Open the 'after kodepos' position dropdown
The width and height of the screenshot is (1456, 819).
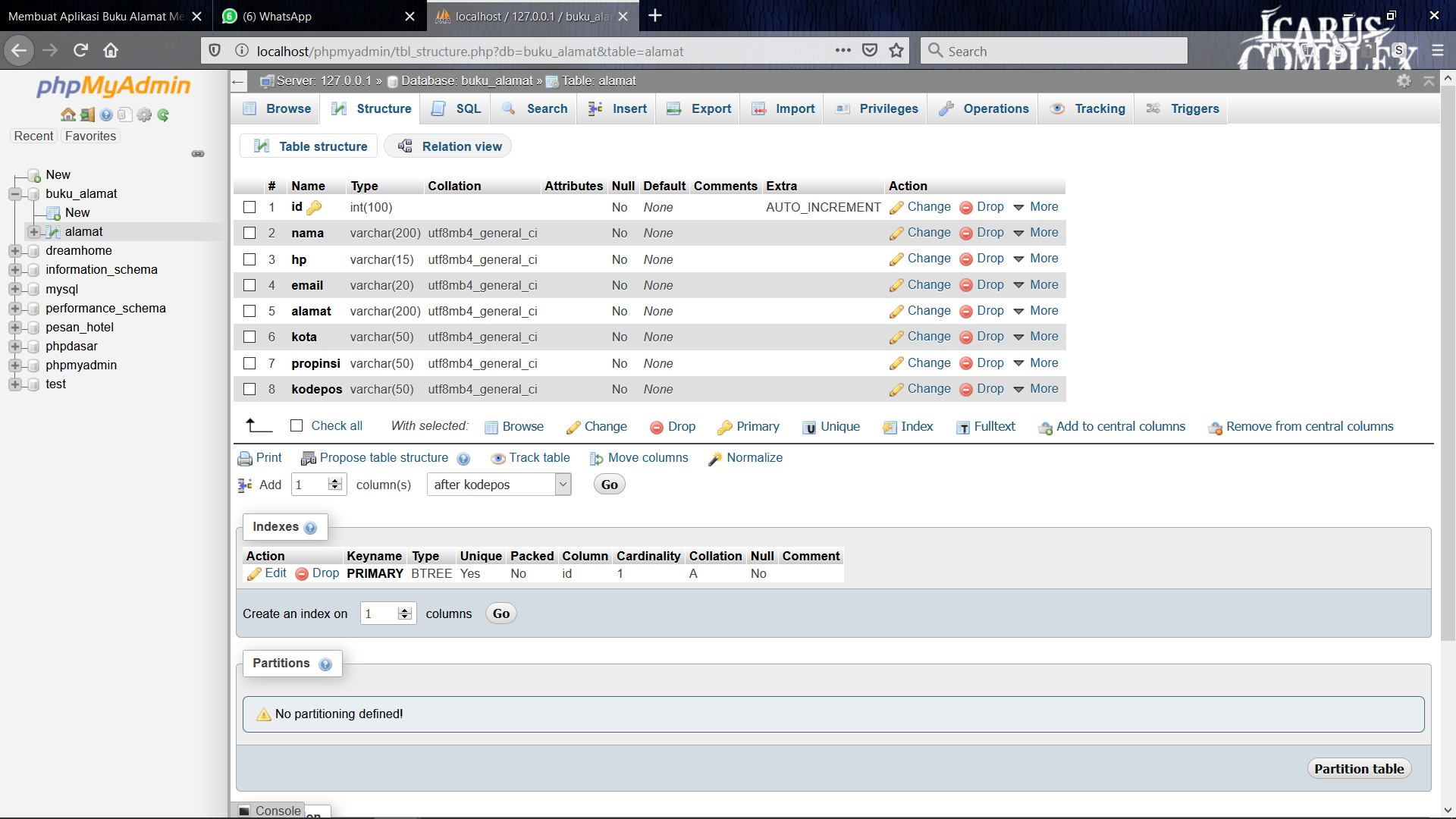pyautogui.click(x=500, y=485)
